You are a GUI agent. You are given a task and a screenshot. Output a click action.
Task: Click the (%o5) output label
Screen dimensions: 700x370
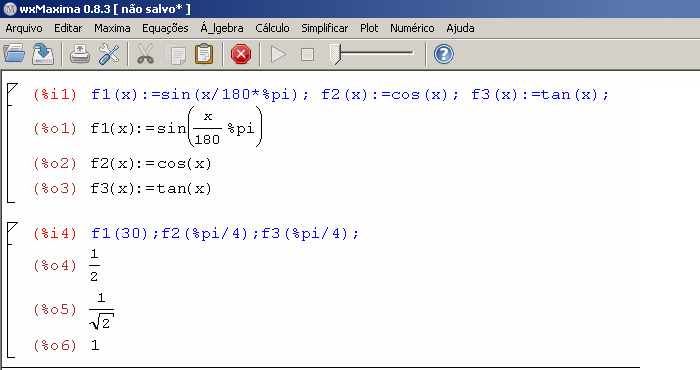(55, 309)
